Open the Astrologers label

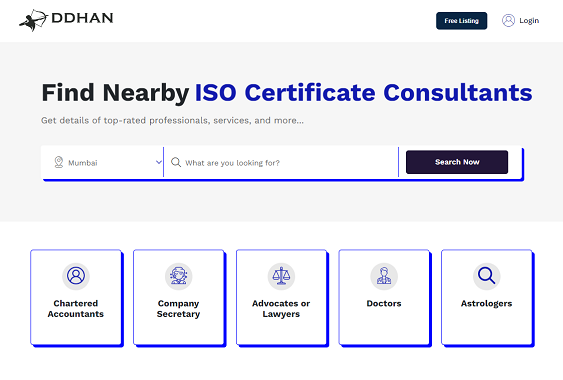tap(487, 304)
